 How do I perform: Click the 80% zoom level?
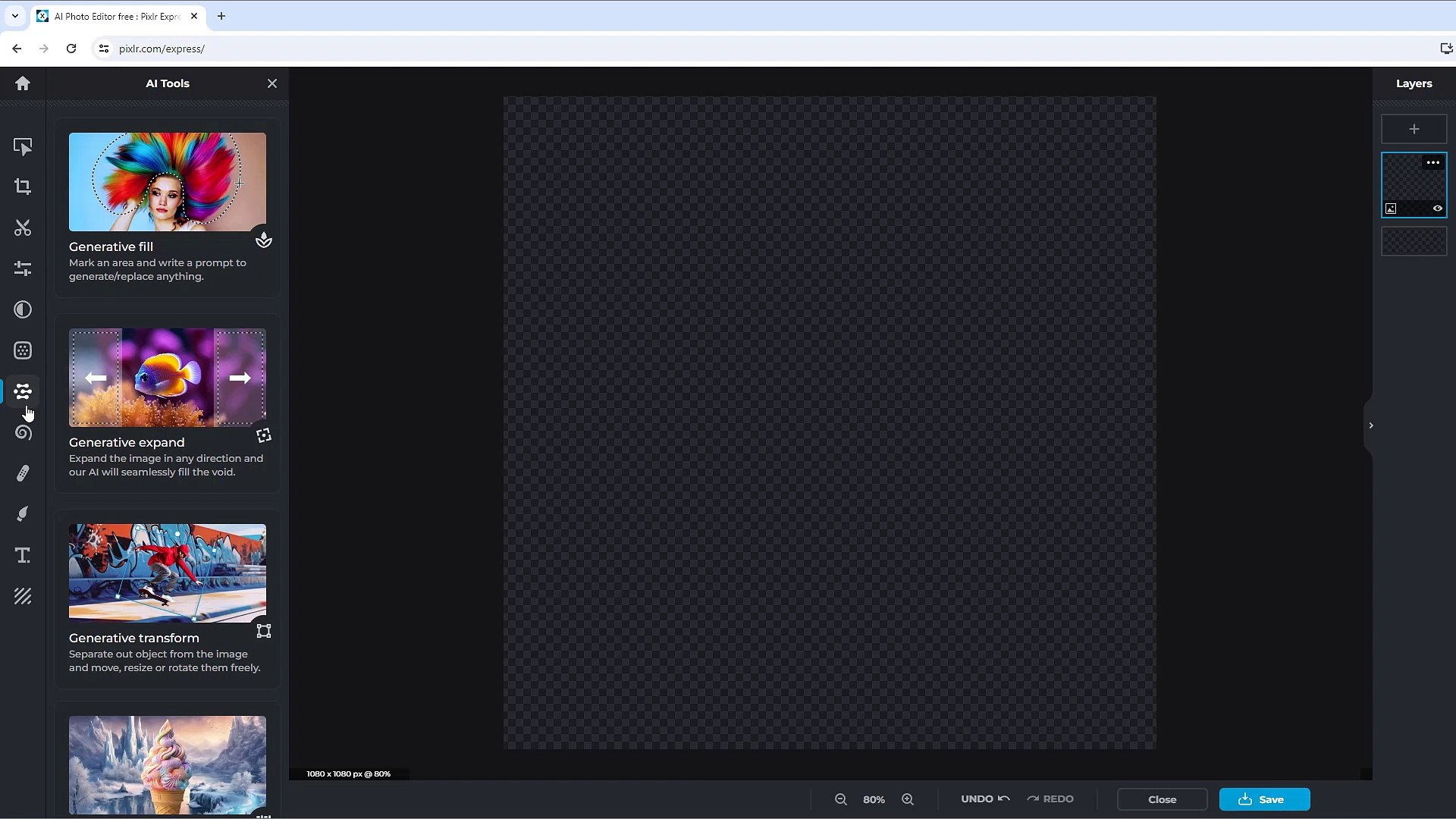874,799
